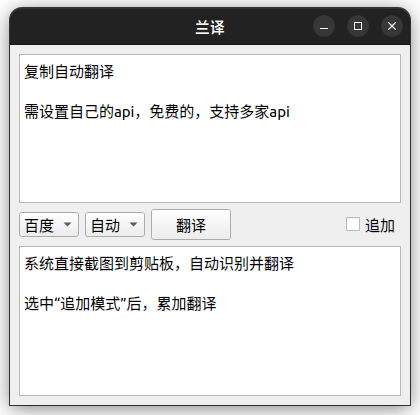Click empty space between 翻译 and 追加

(288, 225)
